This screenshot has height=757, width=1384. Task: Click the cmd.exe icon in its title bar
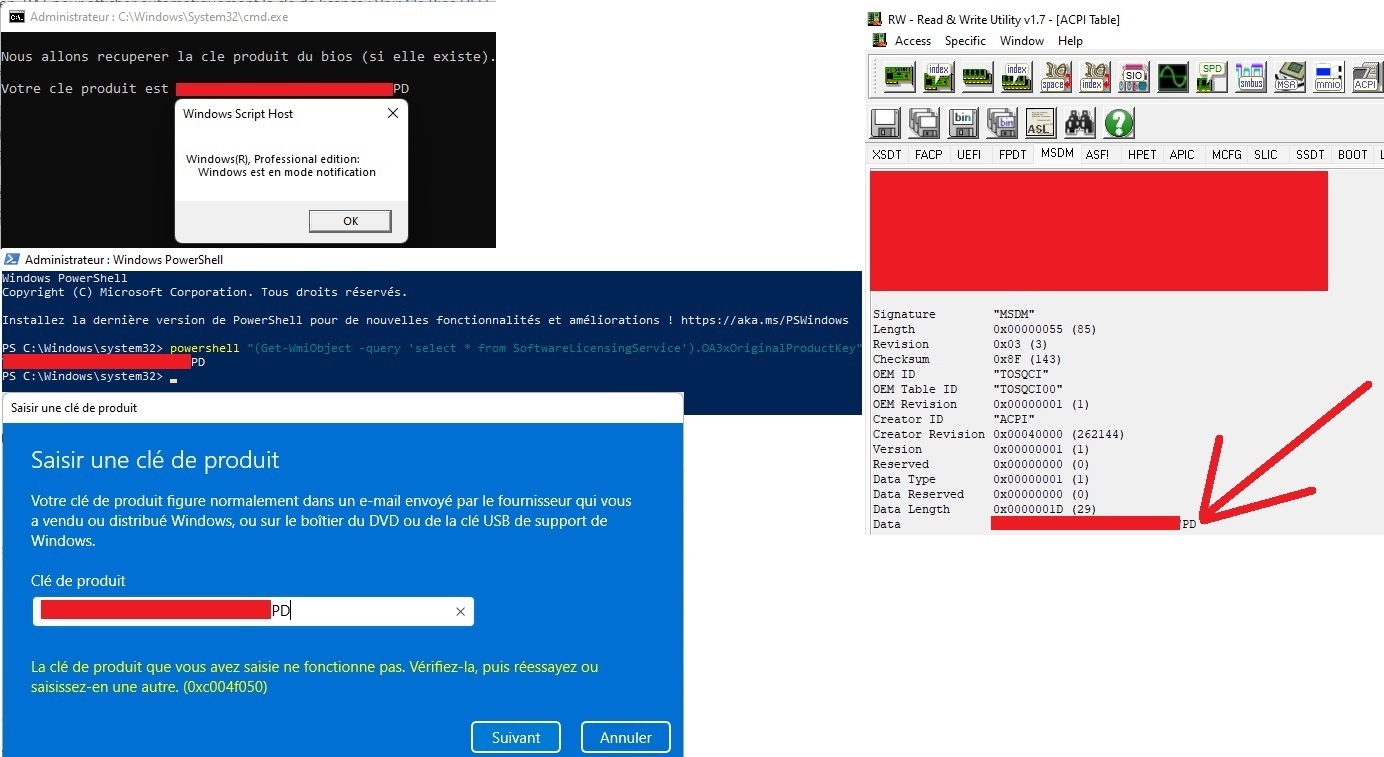[16, 17]
